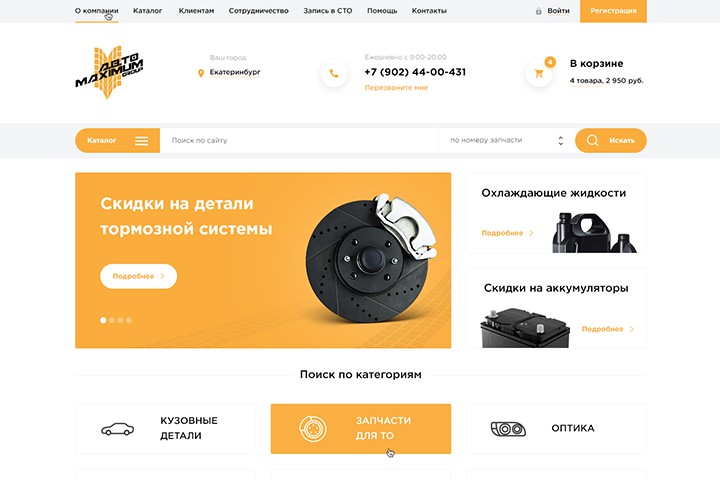Focus the 'Поиск по сайту' search field
The width and height of the screenshot is (720, 480).
tap(299, 141)
